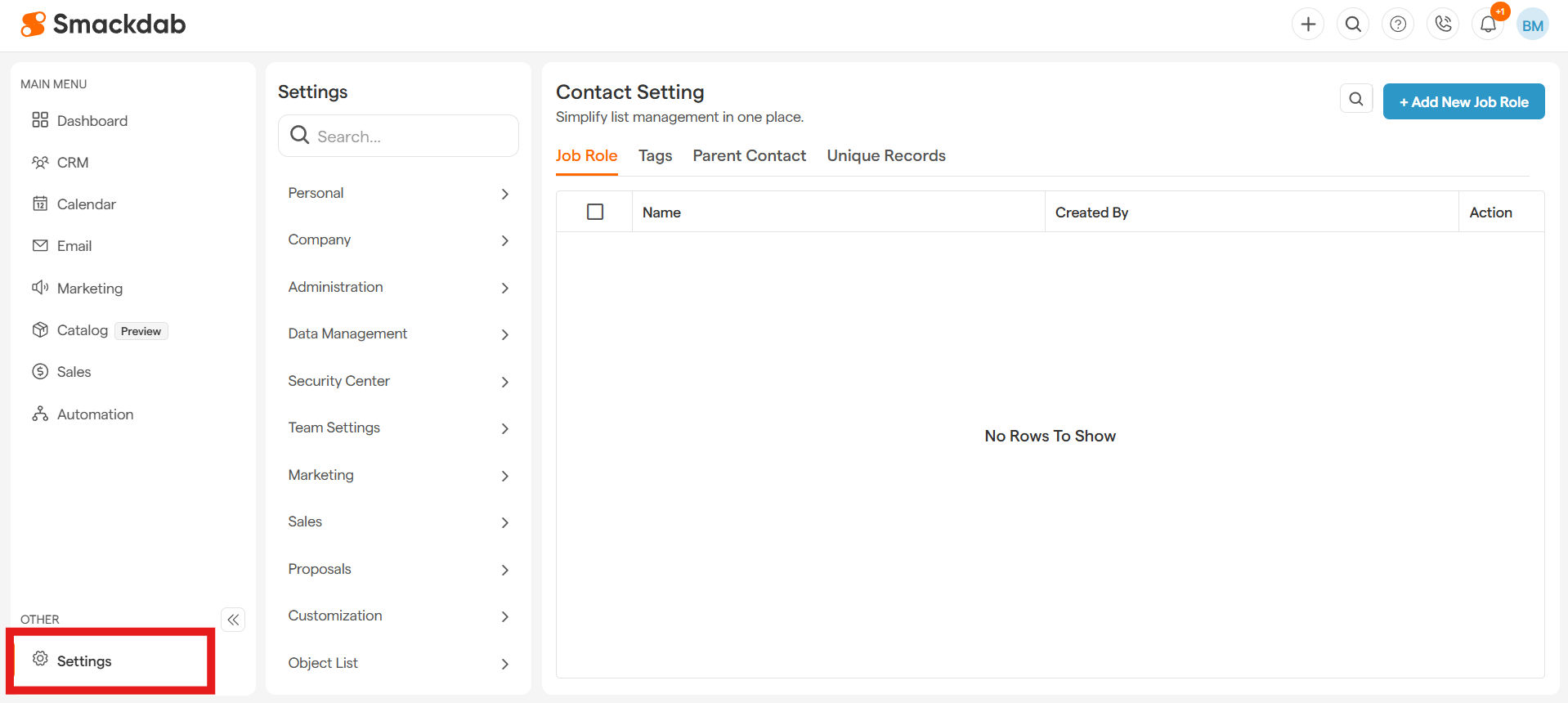Screen dimensions: 1568x703
Task: Expand Security Center settings section
Action: click(398, 381)
